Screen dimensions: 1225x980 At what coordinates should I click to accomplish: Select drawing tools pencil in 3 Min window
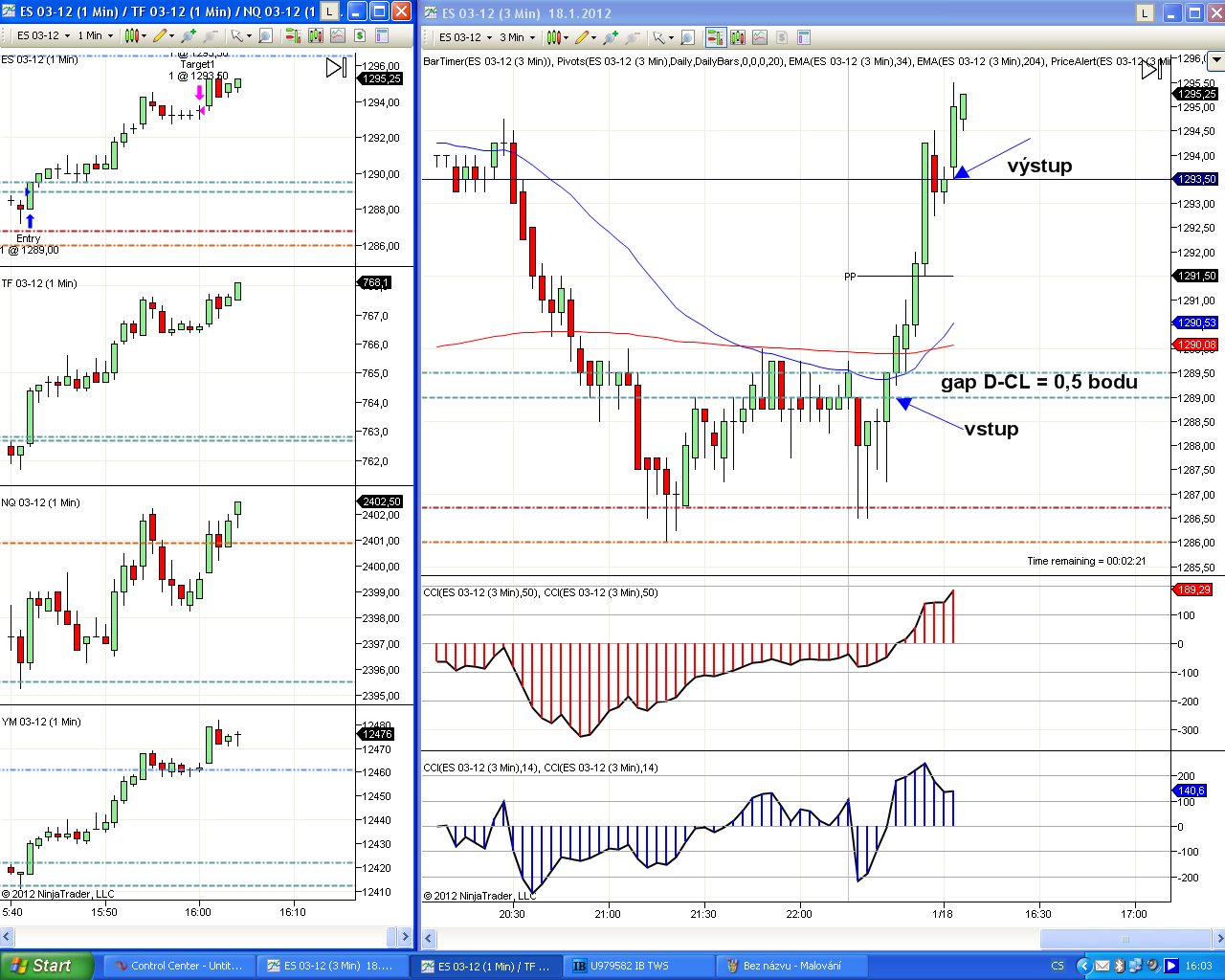pos(581,37)
